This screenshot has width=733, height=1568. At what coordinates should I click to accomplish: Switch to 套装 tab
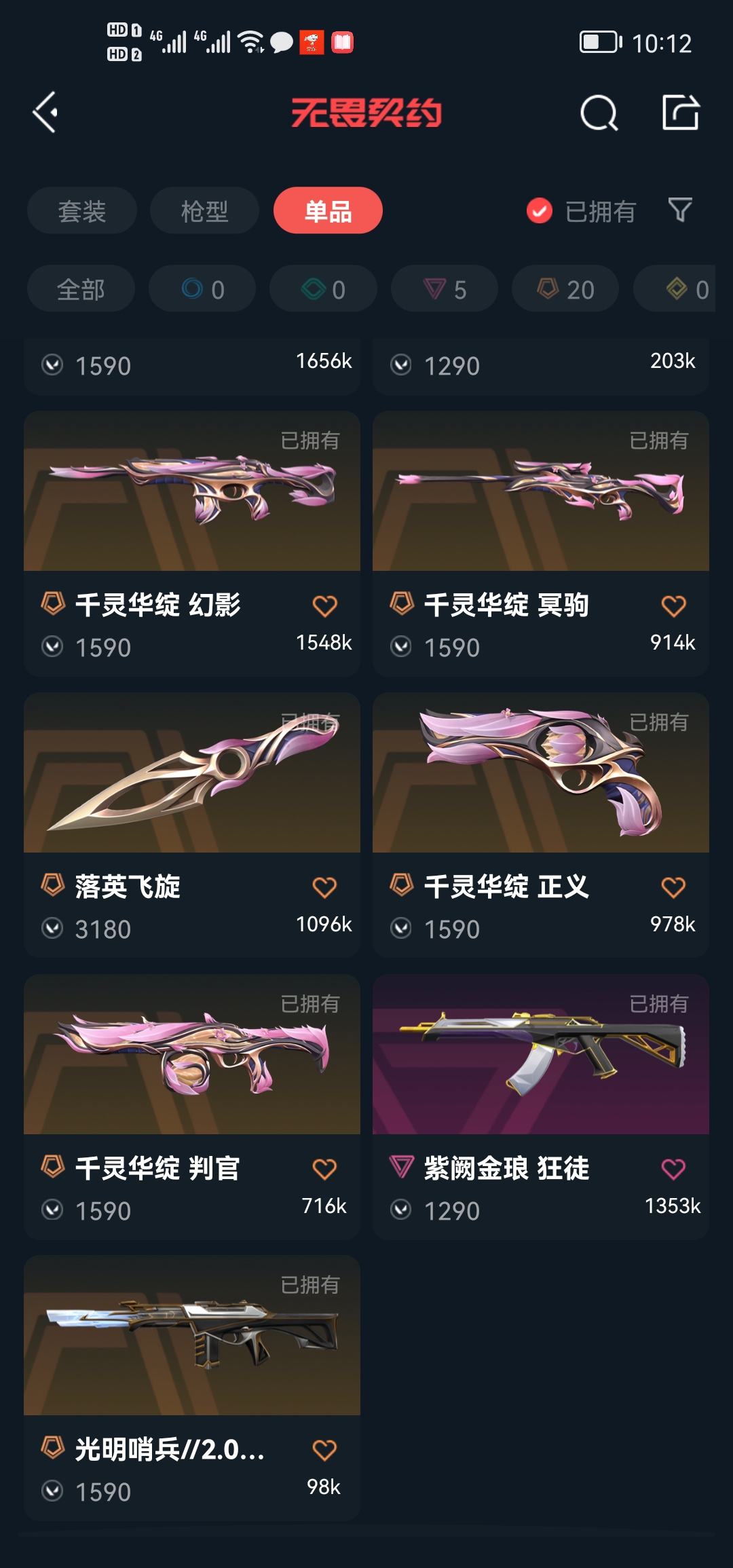tap(82, 210)
